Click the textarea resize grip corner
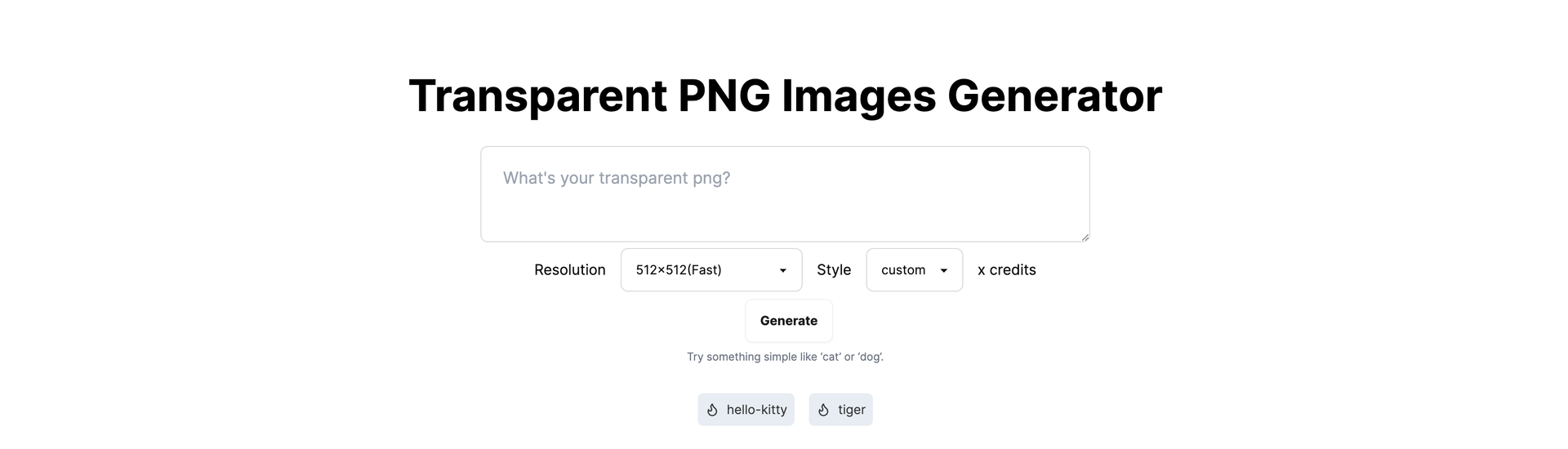 tap(1085, 238)
